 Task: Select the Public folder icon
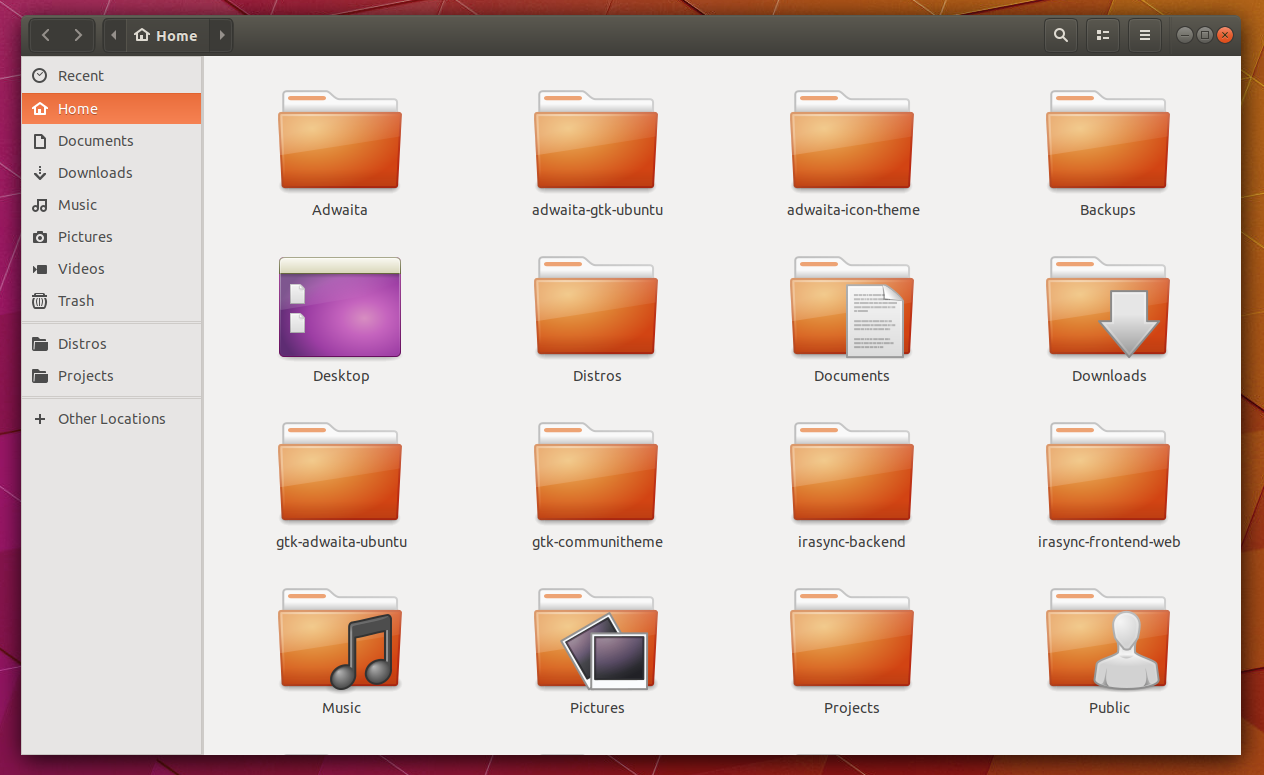[x=1108, y=638]
